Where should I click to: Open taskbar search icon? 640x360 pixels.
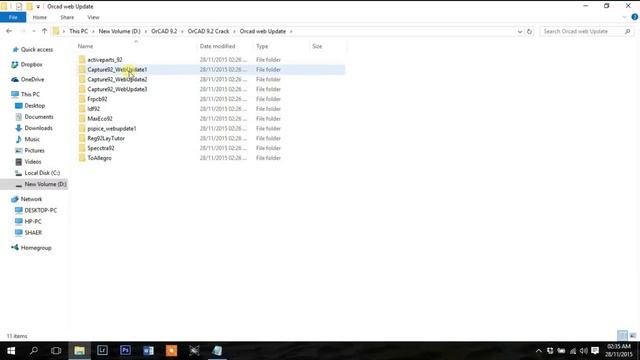(x=34, y=351)
